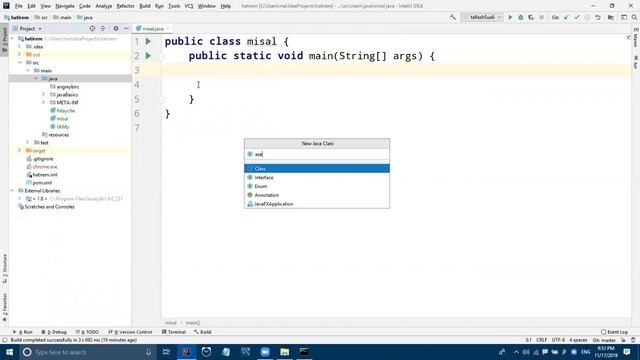
Task: Choose Enum in New Java Class list
Action: pyautogui.click(x=317, y=186)
